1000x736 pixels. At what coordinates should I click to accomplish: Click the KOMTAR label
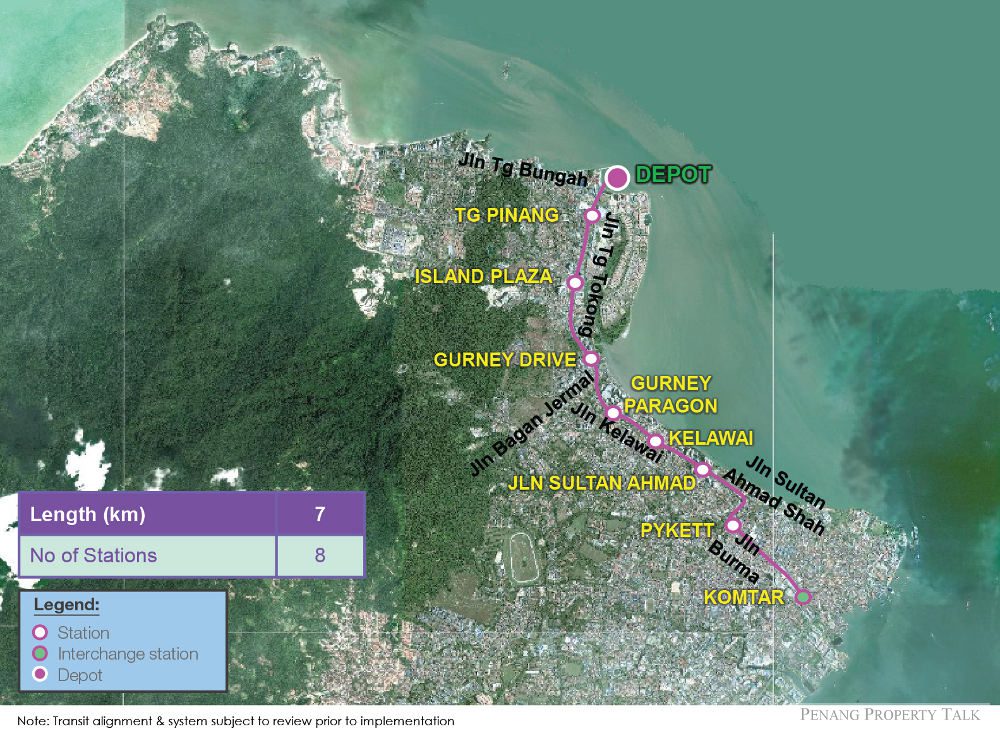click(744, 598)
